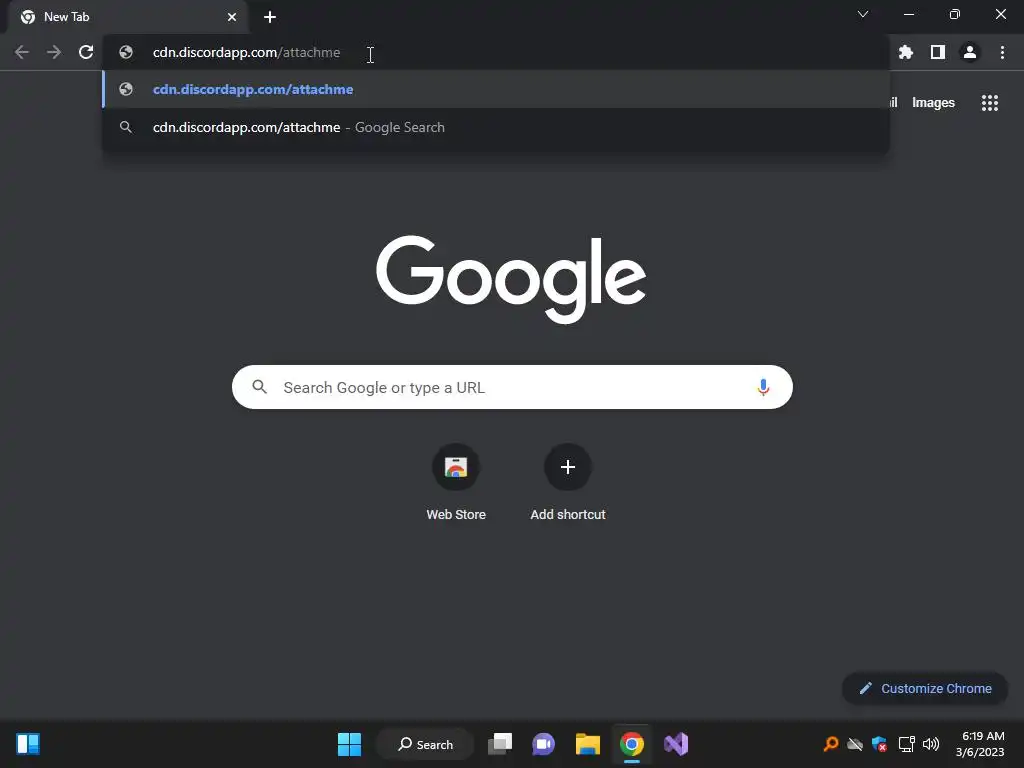Click the Chrome taskbar icon
1024x768 pixels.
click(632, 744)
